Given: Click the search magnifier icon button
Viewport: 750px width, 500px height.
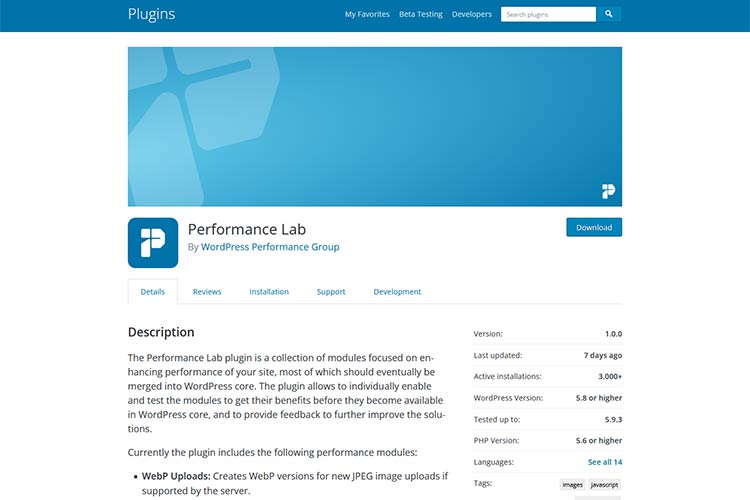Looking at the screenshot, I should 609,14.
